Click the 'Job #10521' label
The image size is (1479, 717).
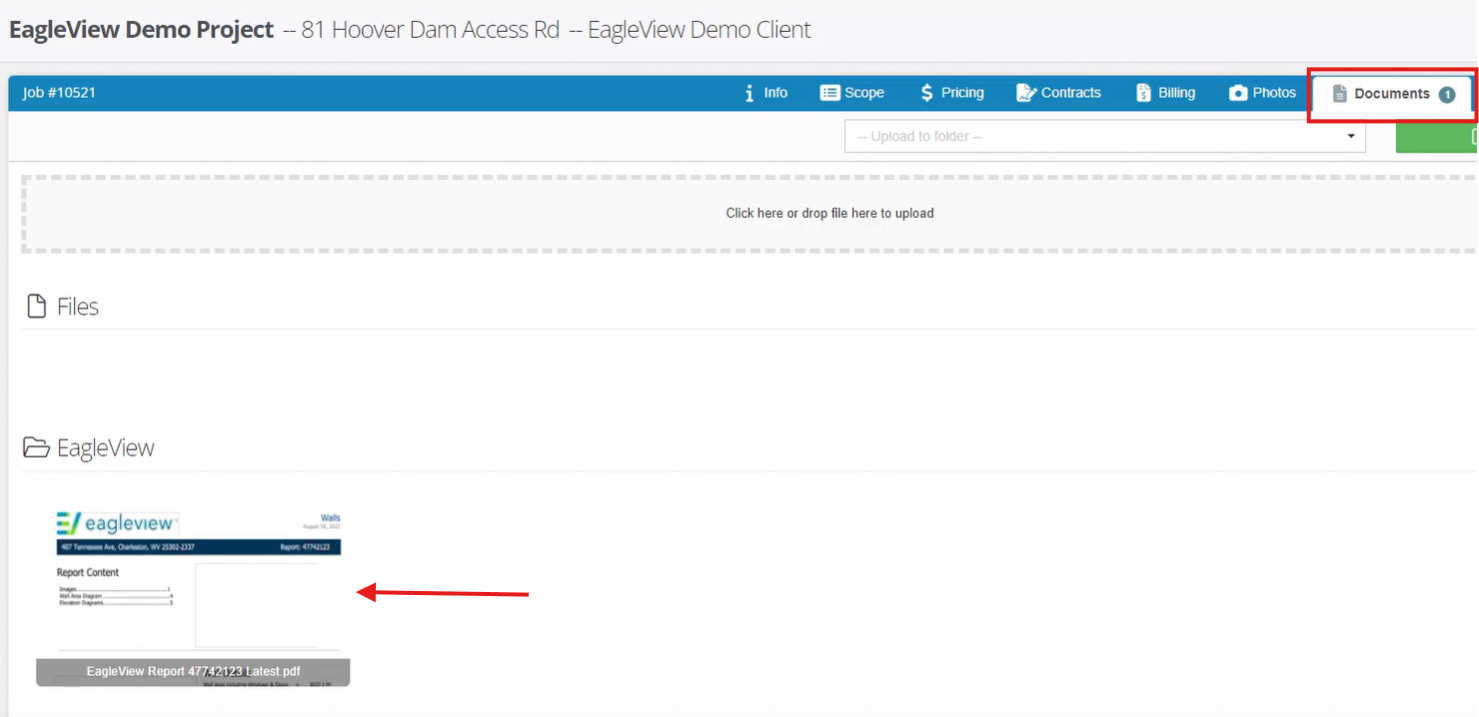click(x=59, y=93)
